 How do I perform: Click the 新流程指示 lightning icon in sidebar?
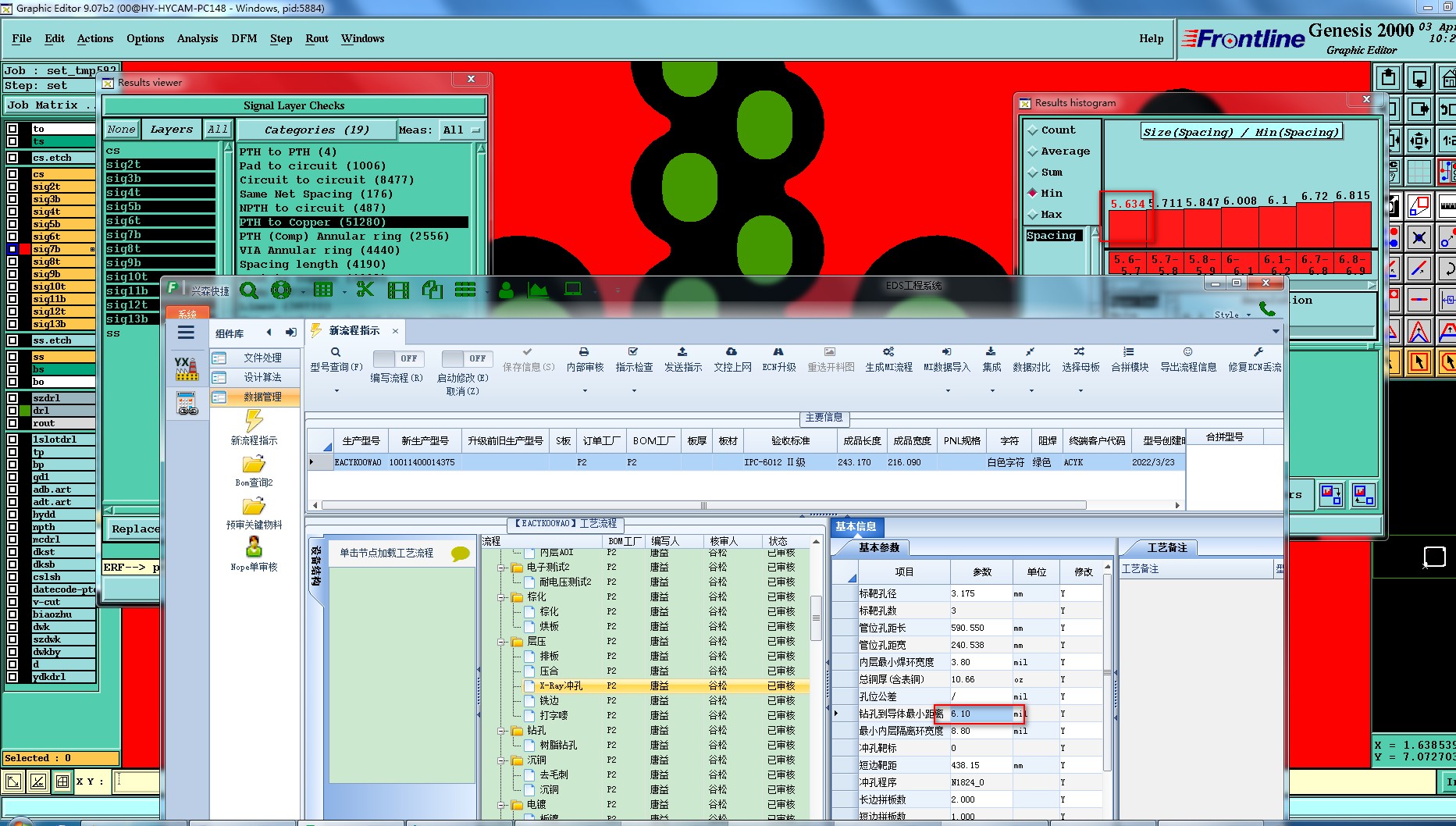[x=254, y=421]
